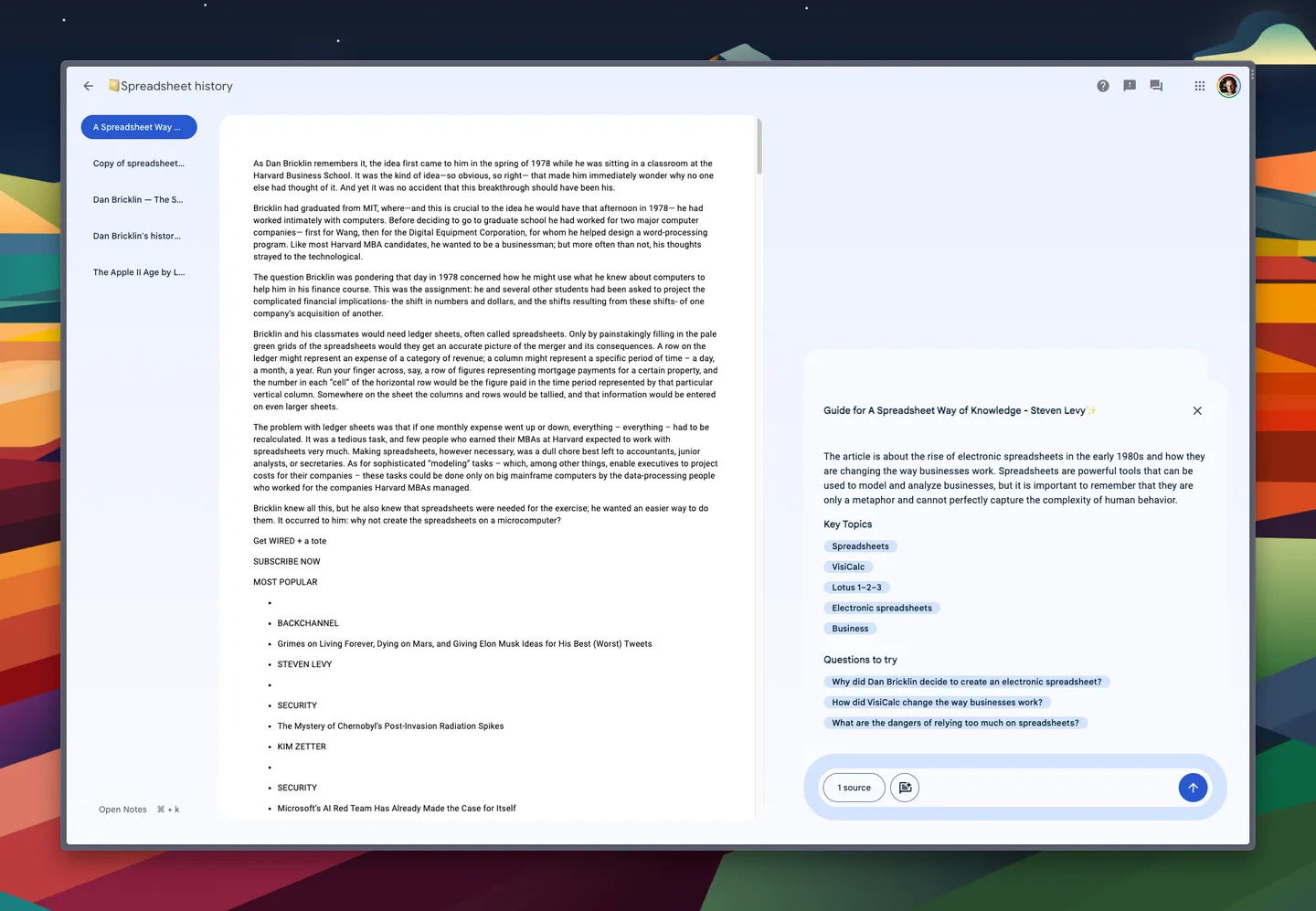The height and width of the screenshot is (911, 1316).
Task: Click the Grimes on Living Forever headline
Action: pos(464,644)
